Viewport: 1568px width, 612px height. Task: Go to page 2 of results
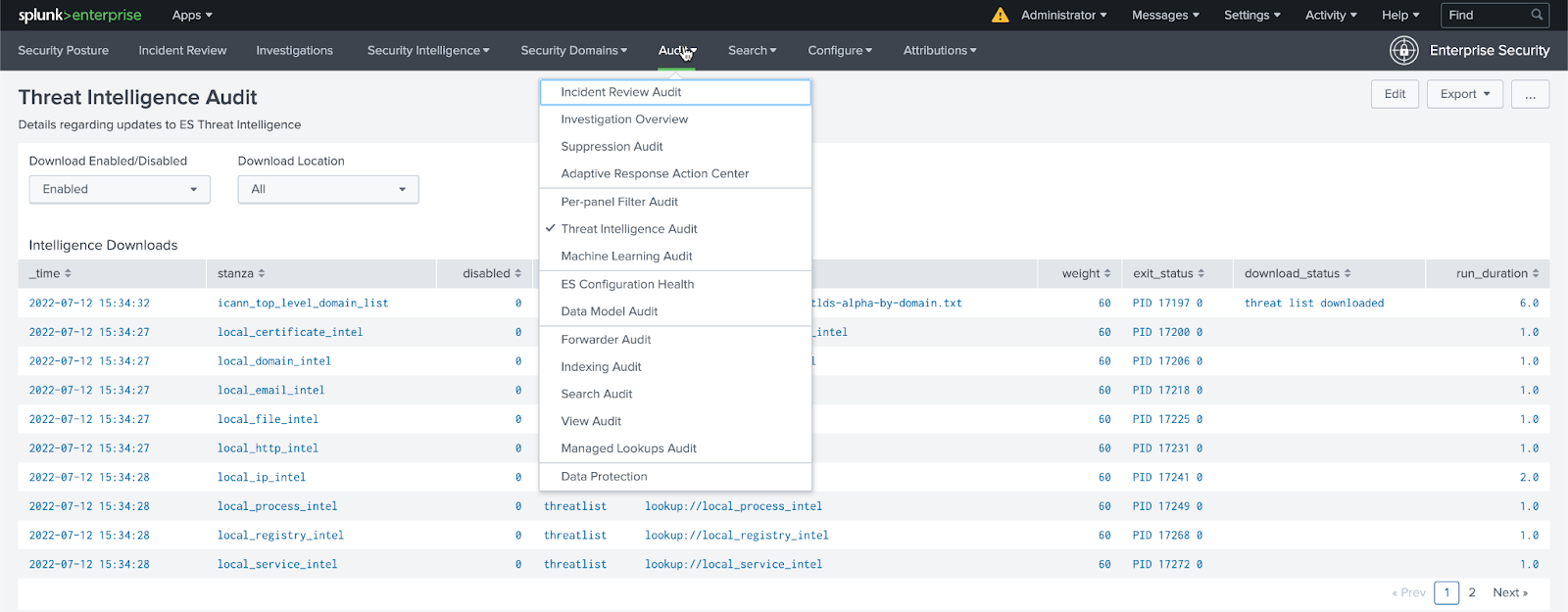coord(1472,592)
